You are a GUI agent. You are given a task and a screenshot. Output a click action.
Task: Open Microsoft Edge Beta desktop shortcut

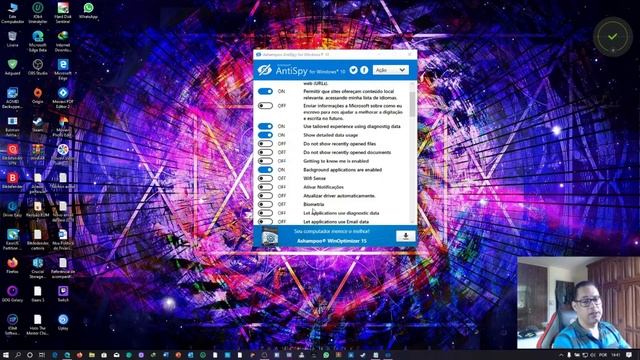coord(38,41)
